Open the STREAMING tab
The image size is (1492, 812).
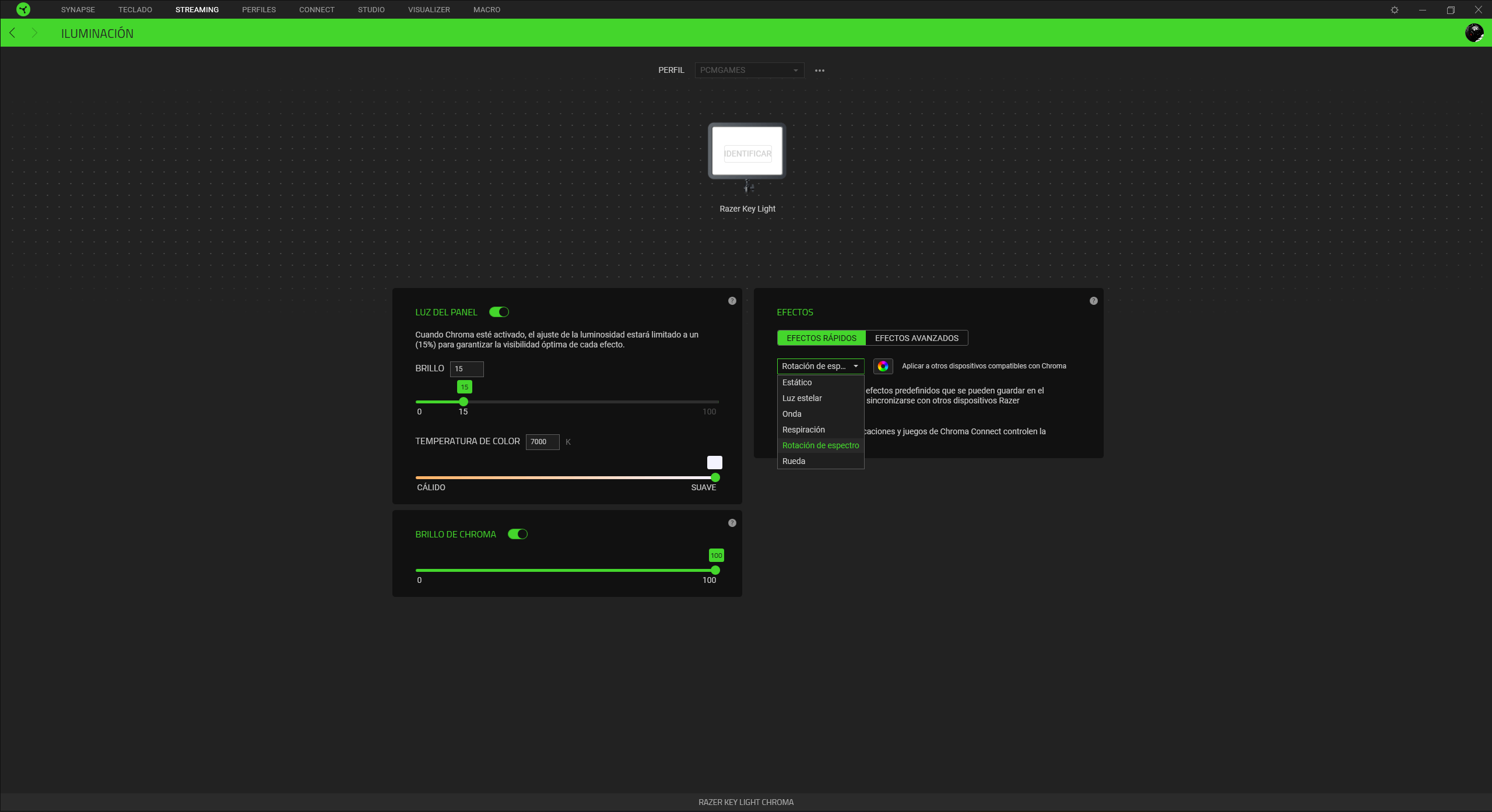197,9
